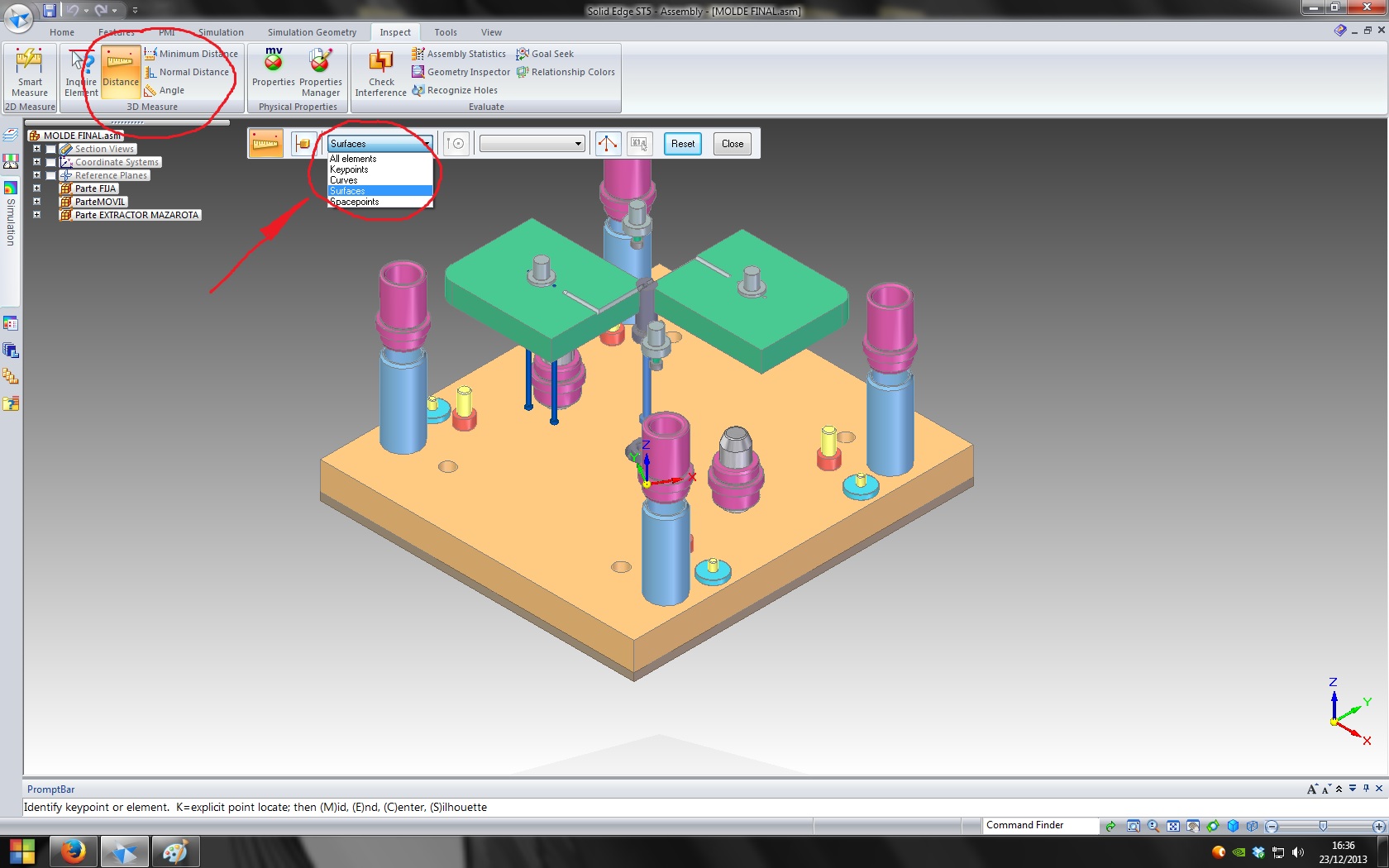Start the Goal Seek command

(545, 54)
